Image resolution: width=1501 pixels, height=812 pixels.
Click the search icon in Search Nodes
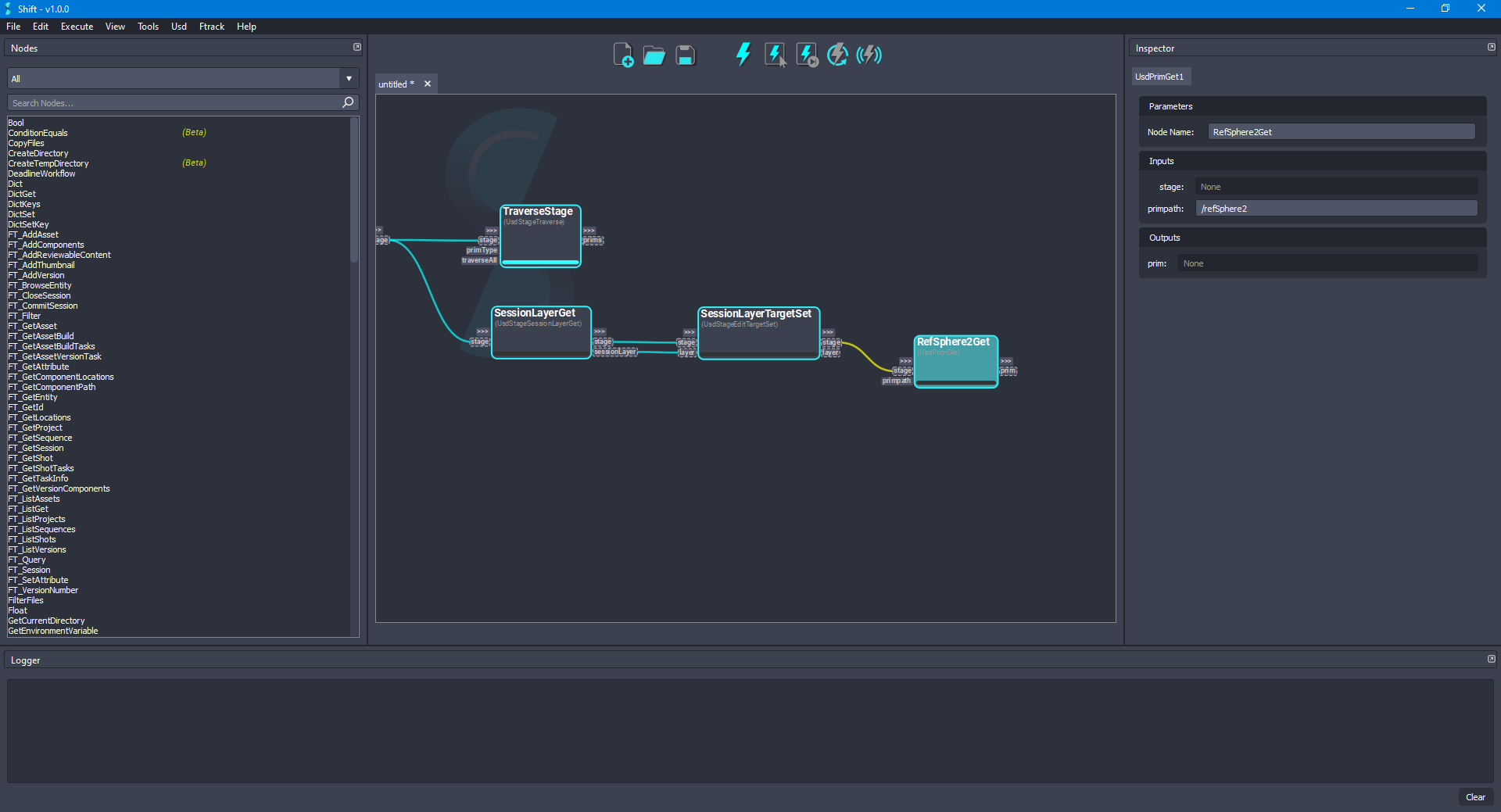tap(347, 102)
